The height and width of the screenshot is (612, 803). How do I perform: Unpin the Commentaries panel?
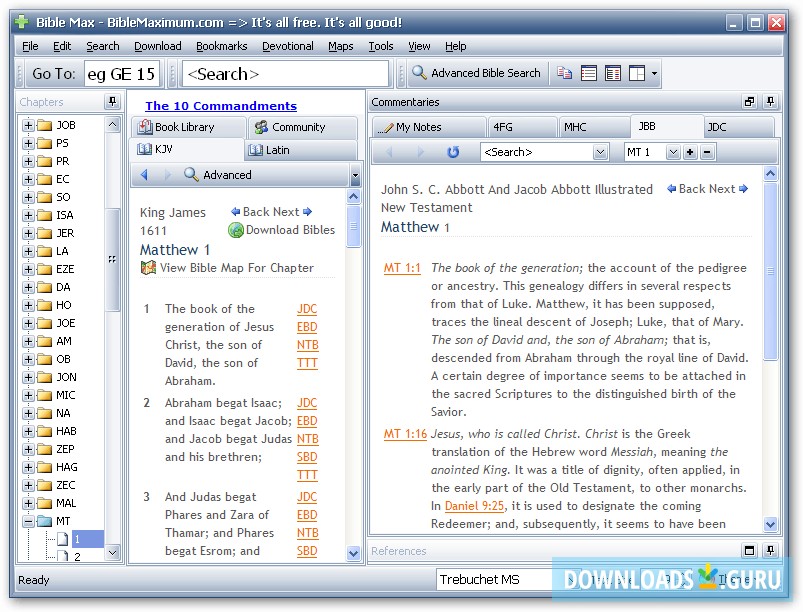769,102
